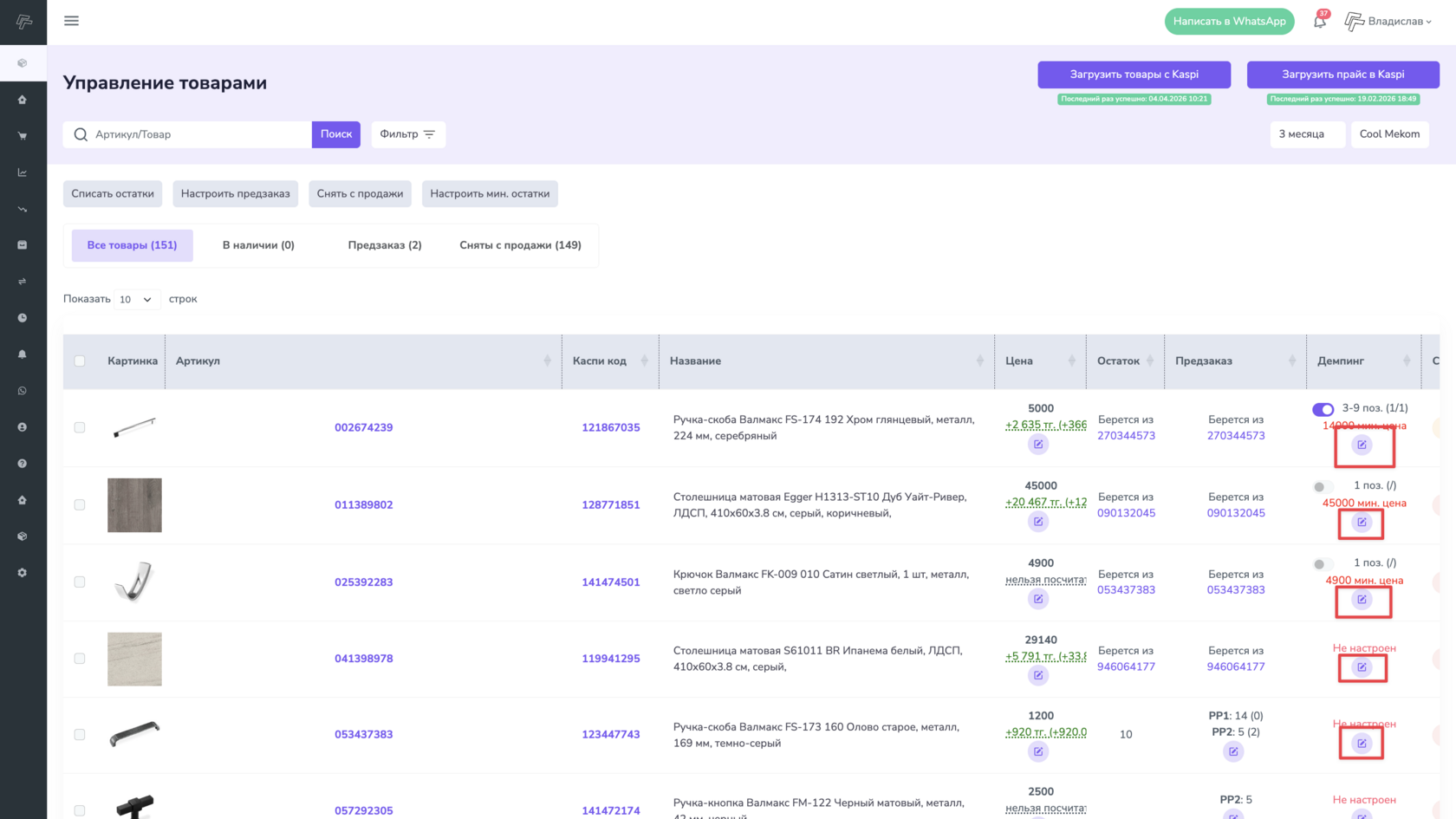1456x819 pixels.
Task: Expand the rows-per-page dropdown showing 10
Action: coord(137,300)
